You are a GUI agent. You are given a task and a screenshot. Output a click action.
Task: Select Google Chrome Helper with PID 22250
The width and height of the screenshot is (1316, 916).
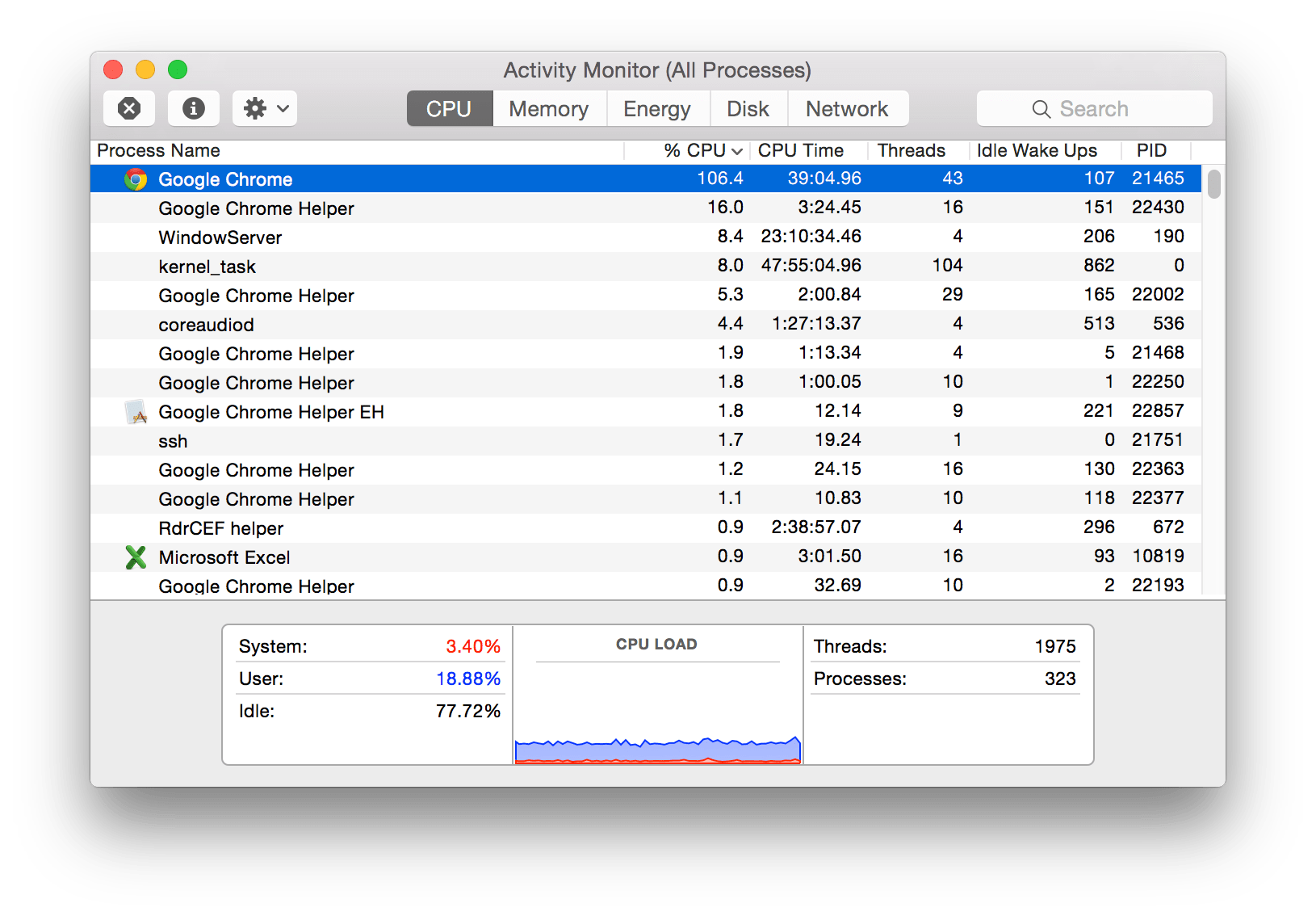(256, 383)
